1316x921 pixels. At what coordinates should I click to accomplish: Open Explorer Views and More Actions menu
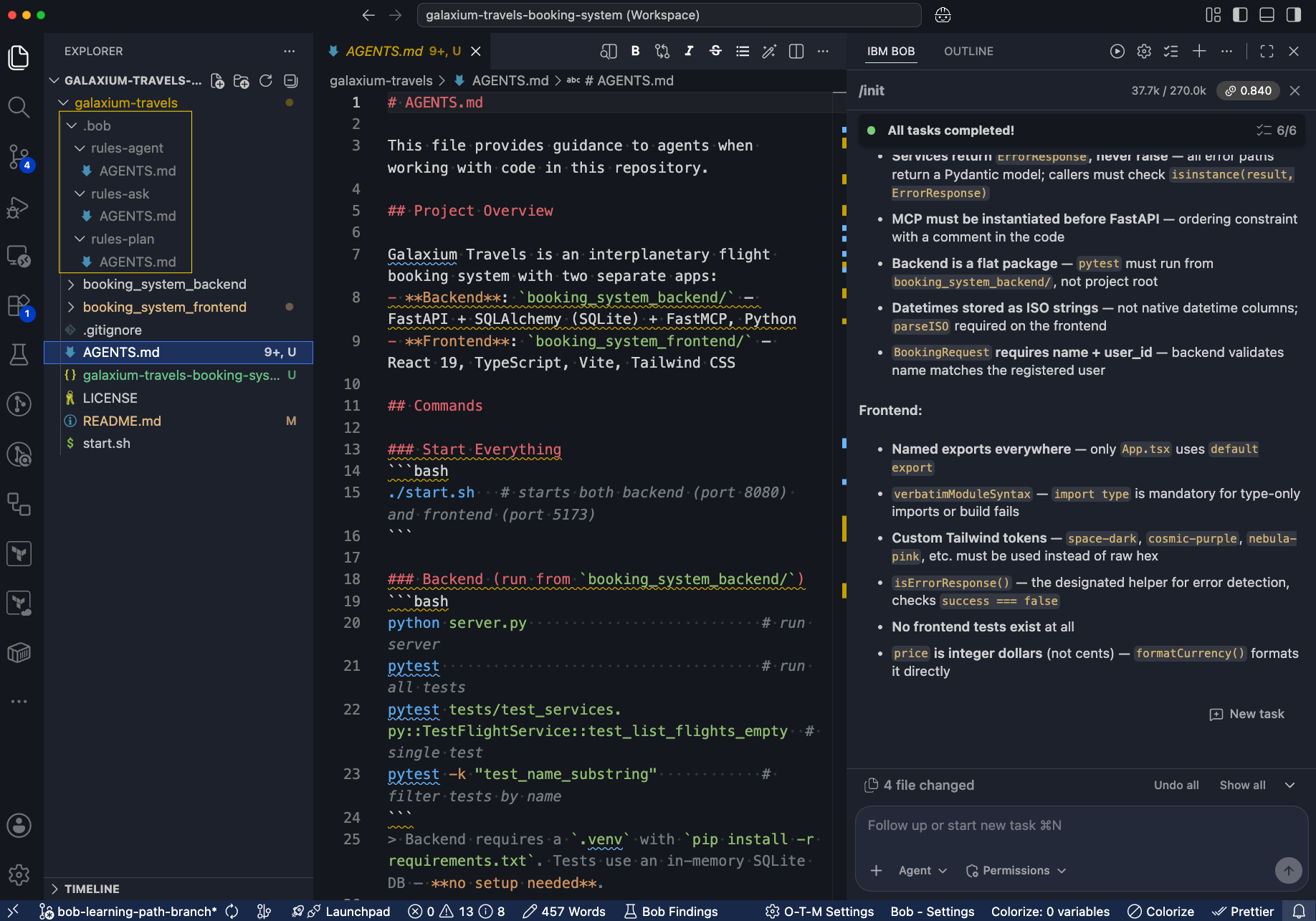point(290,52)
